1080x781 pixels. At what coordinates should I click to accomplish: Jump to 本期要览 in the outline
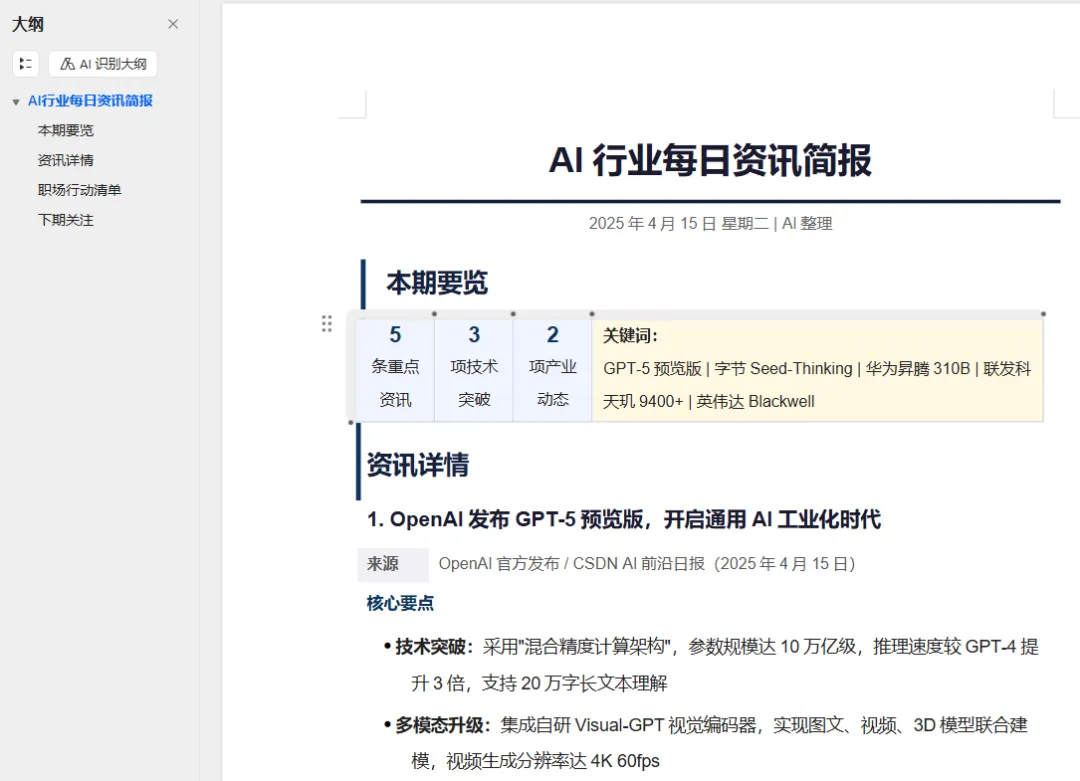65,130
